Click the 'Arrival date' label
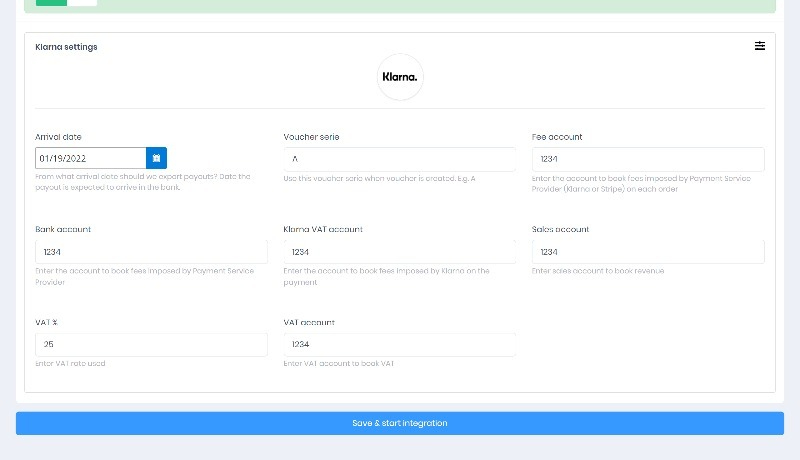 58,137
